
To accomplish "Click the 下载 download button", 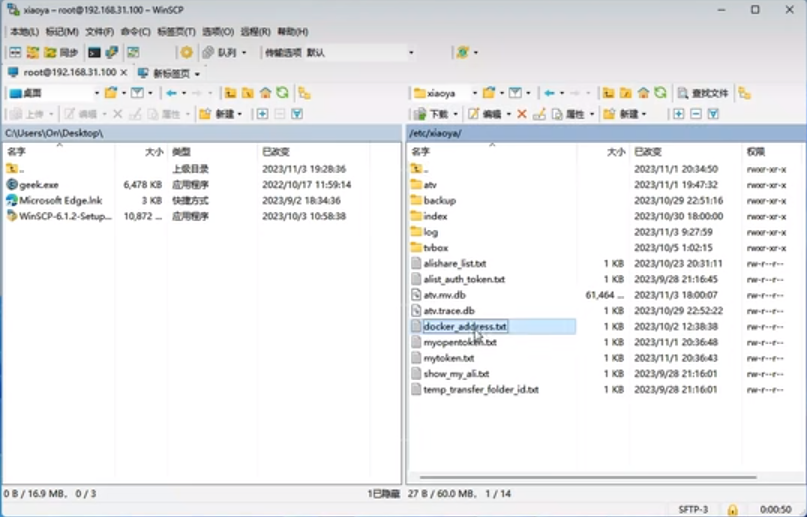I will pyautogui.click(x=431, y=114).
